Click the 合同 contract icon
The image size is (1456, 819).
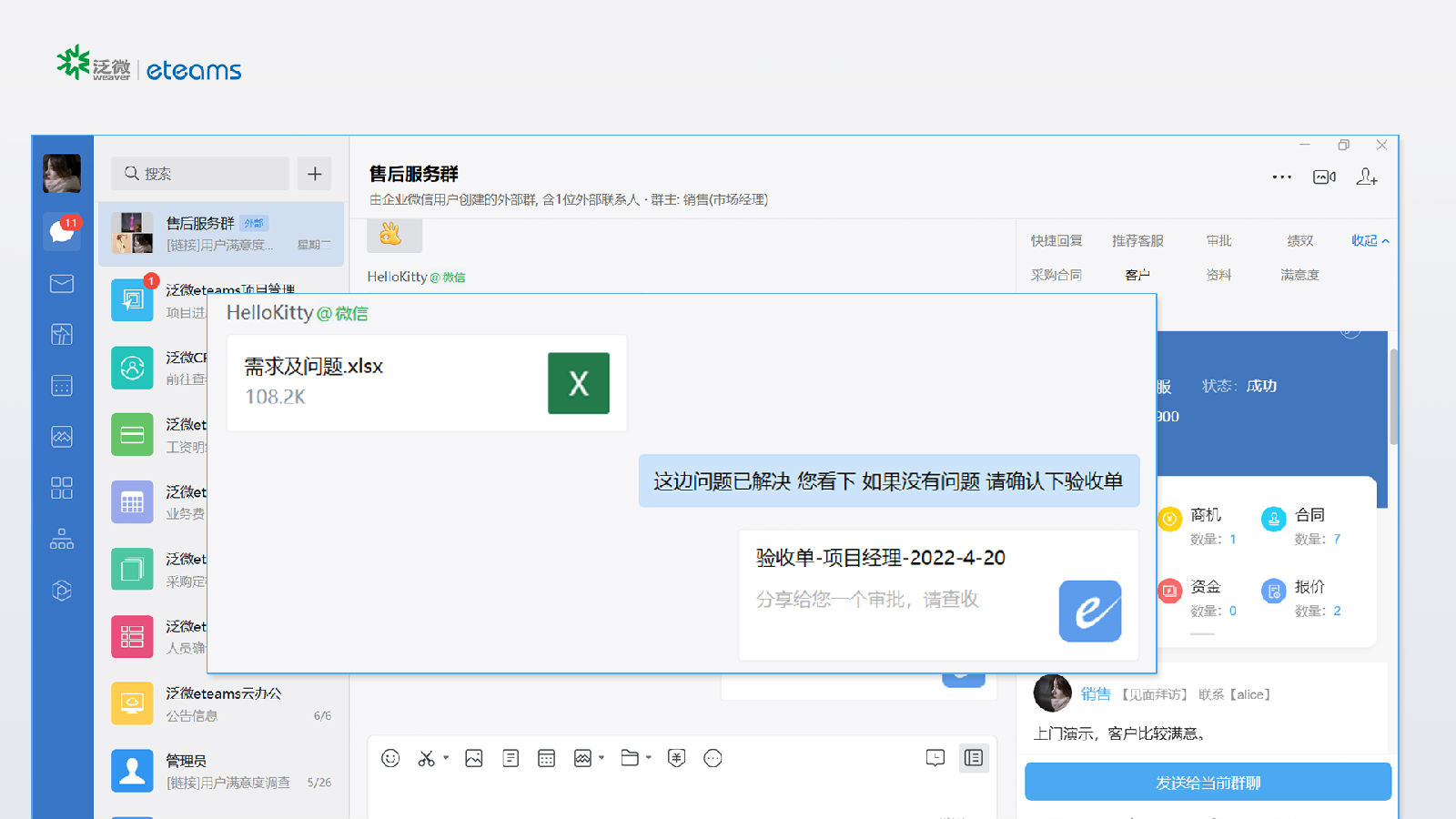[x=1274, y=519]
